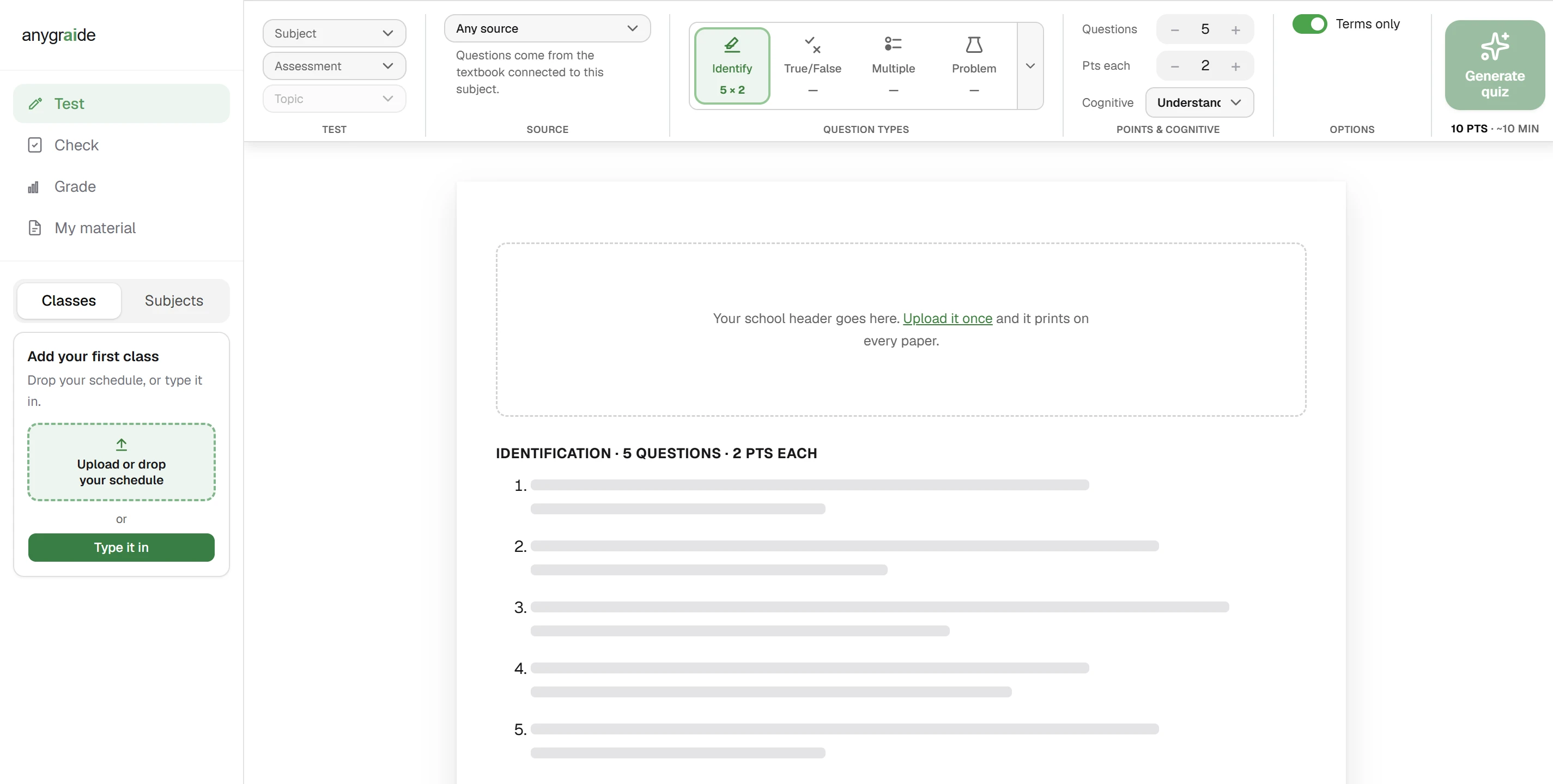Go to the Check section
Viewport: 1553px width, 784px height.
(x=121, y=145)
